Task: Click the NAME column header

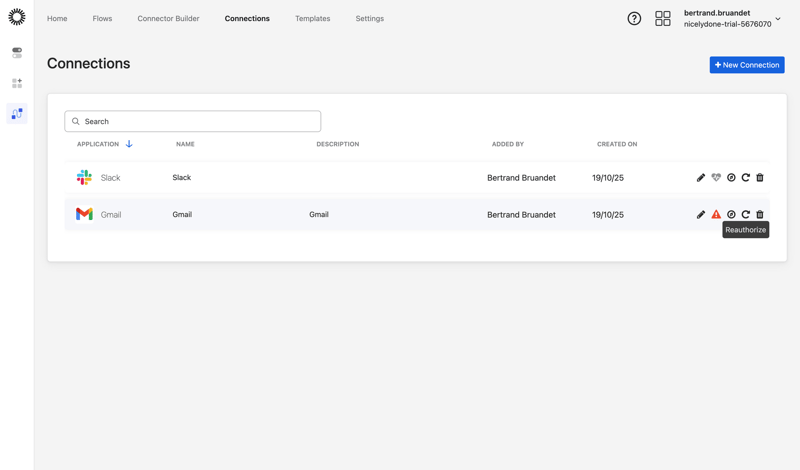Action: point(185,144)
